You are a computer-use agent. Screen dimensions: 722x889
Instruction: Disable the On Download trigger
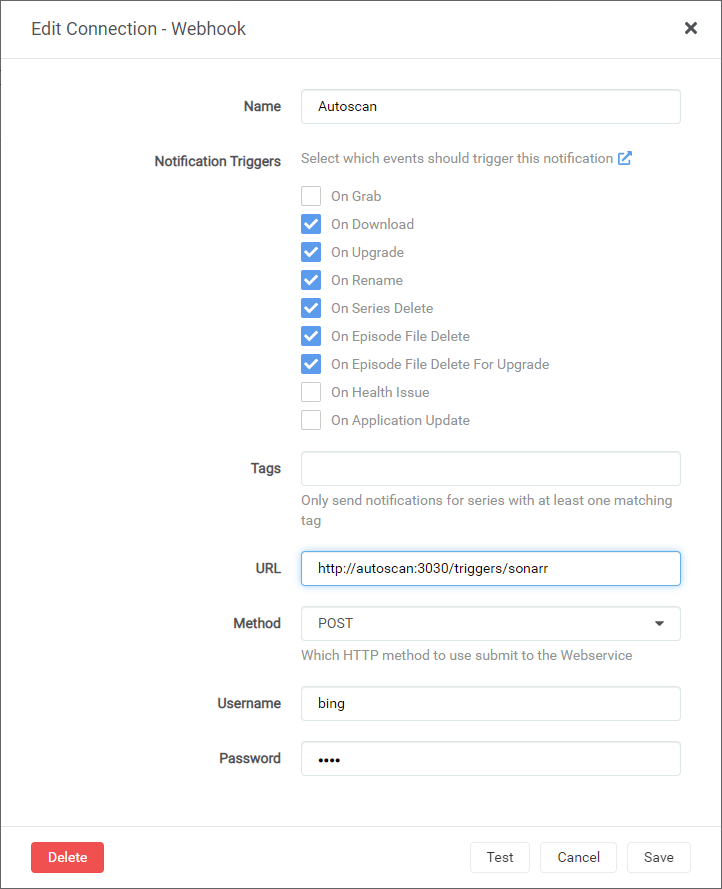pyautogui.click(x=311, y=224)
